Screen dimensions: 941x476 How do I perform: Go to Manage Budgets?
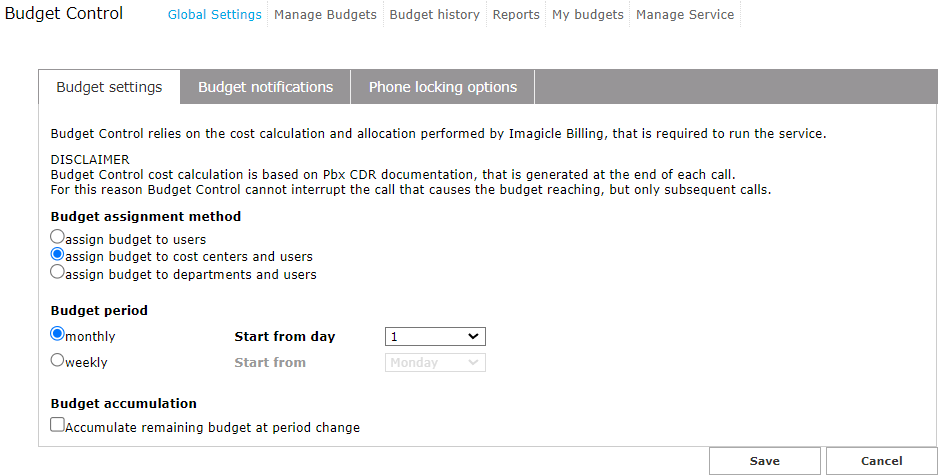pyautogui.click(x=325, y=15)
